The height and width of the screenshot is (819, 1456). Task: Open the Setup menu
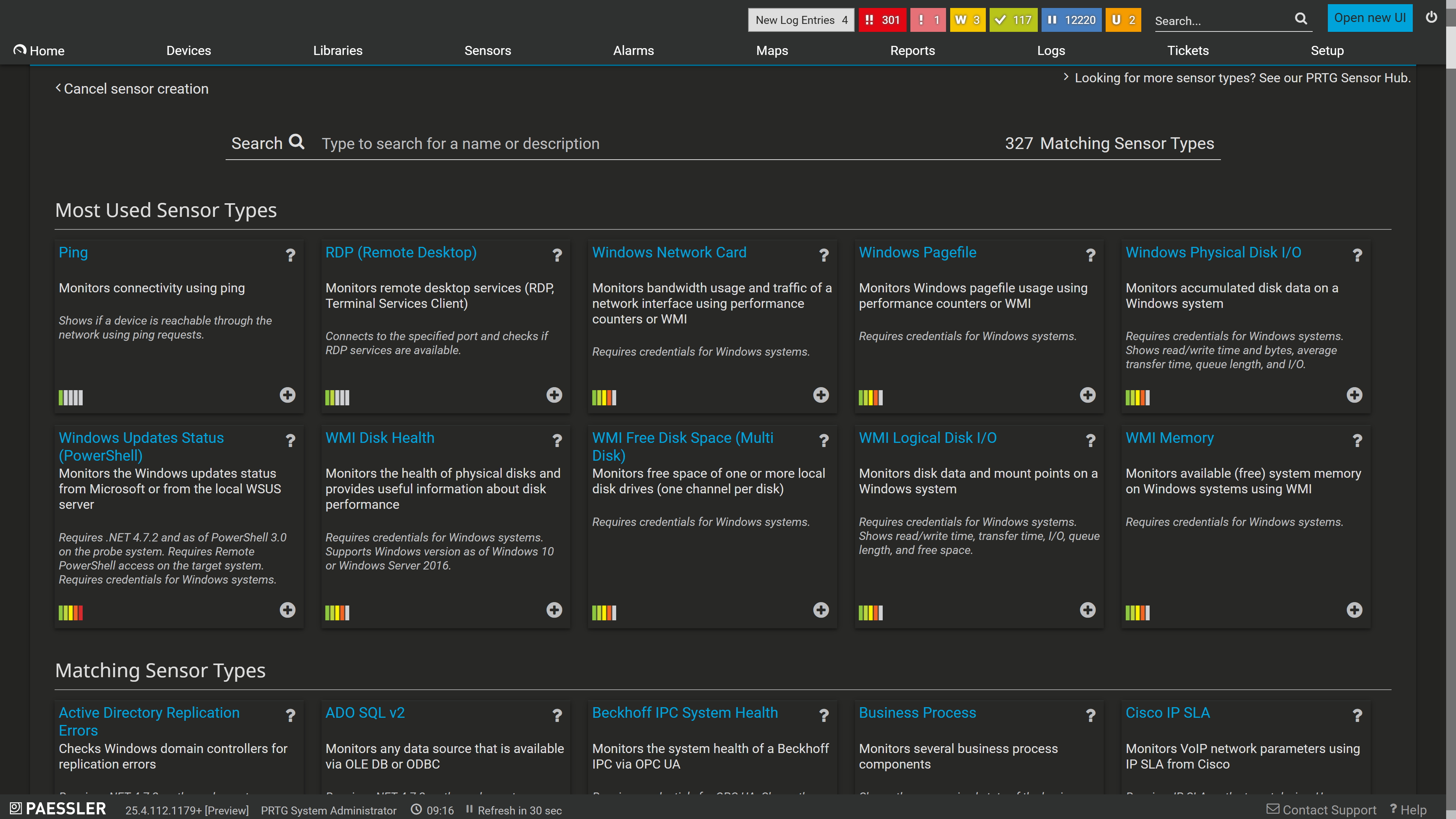pyautogui.click(x=1327, y=50)
